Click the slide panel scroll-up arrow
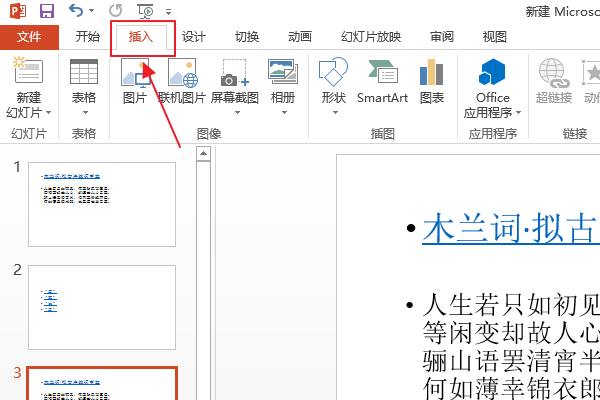600x400 pixels. [x=203, y=153]
